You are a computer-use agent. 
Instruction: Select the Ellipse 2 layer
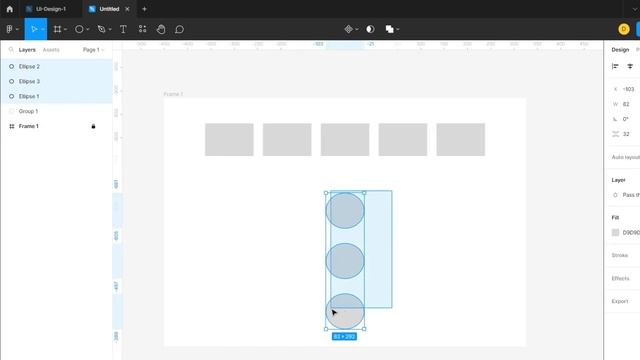(x=56, y=66)
